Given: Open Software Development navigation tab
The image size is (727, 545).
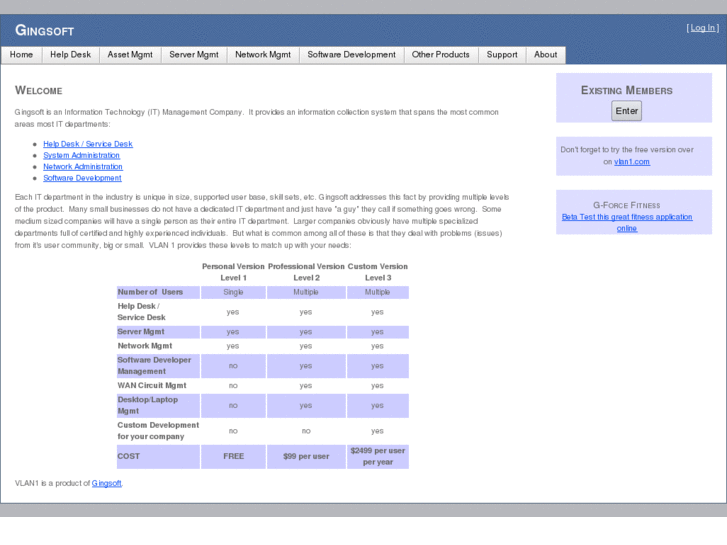Looking at the screenshot, I should coord(351,55).
